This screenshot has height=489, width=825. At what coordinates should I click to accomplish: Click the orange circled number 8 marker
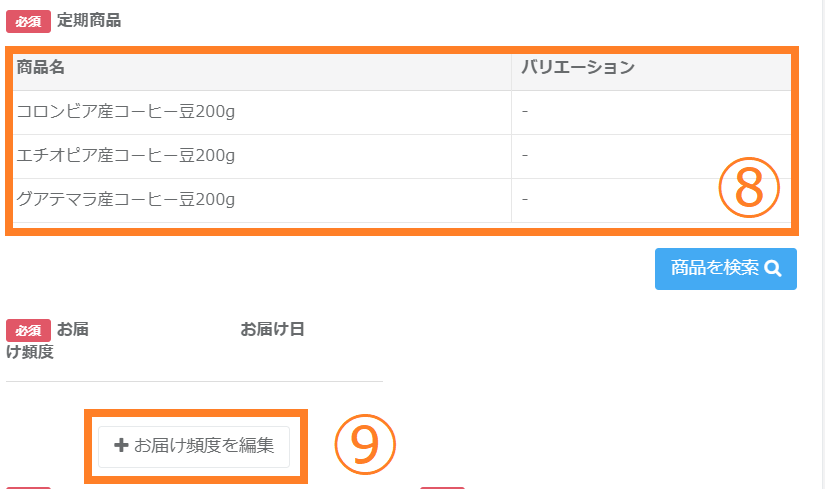749,187
